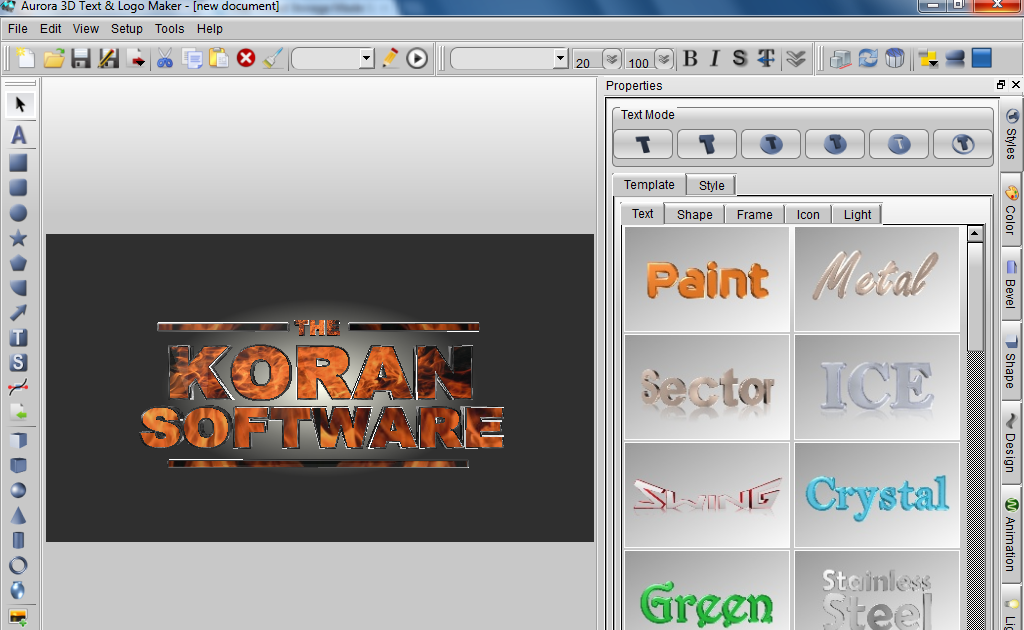The image size is (1024, 630).
Task: Click the solid blue square icon
Action: pos(982,58)
